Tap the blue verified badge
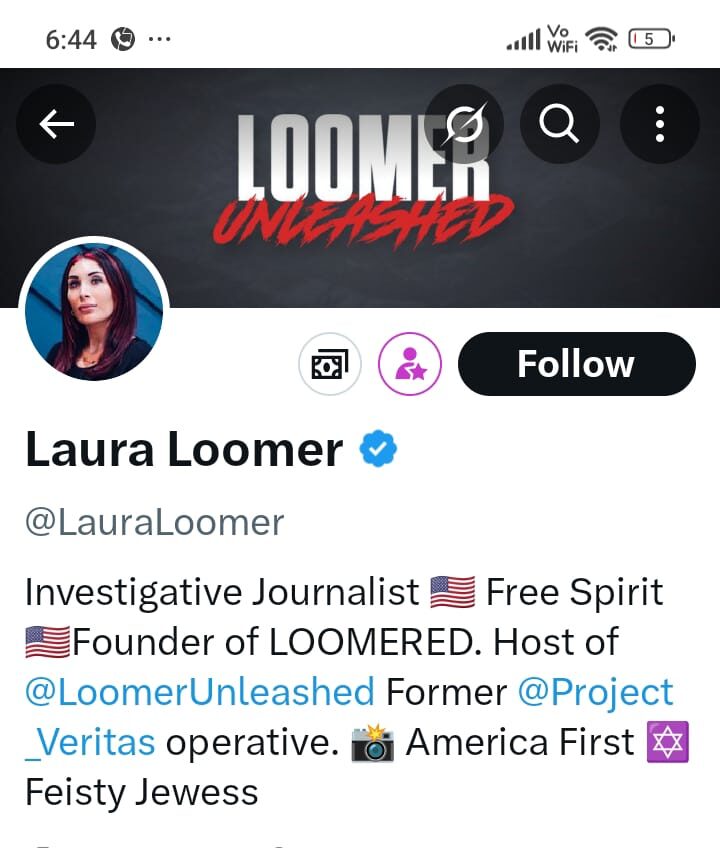Viewport: 720px width, 848px height. [378, 448]
